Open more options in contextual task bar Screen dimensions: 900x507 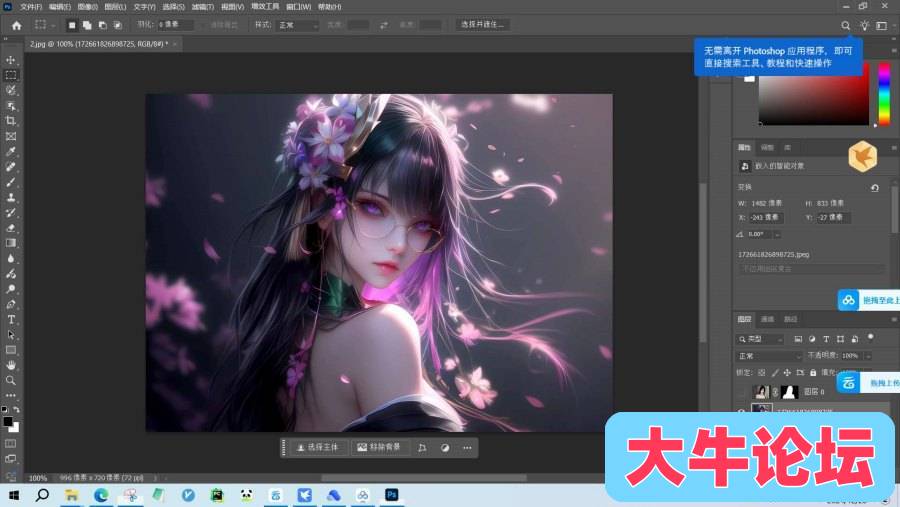pos(467,448)
